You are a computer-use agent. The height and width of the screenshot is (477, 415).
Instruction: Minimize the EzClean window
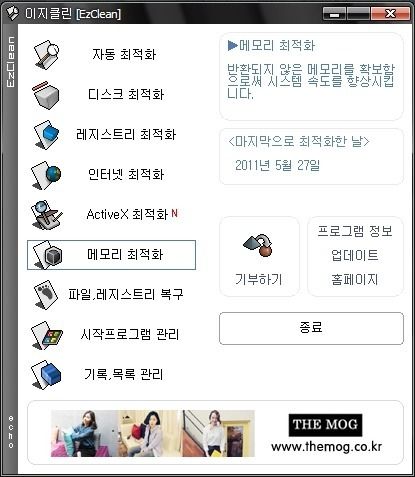335,14
